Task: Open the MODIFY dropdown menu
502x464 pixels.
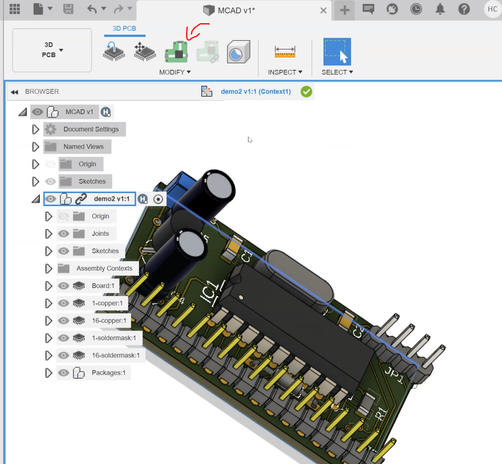Action: click(175, 72)
